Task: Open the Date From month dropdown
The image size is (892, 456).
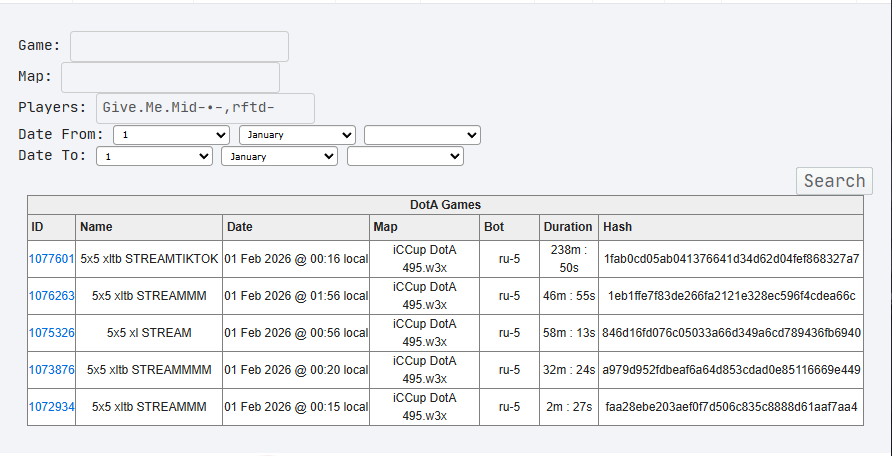Action: tap(297, 135)
